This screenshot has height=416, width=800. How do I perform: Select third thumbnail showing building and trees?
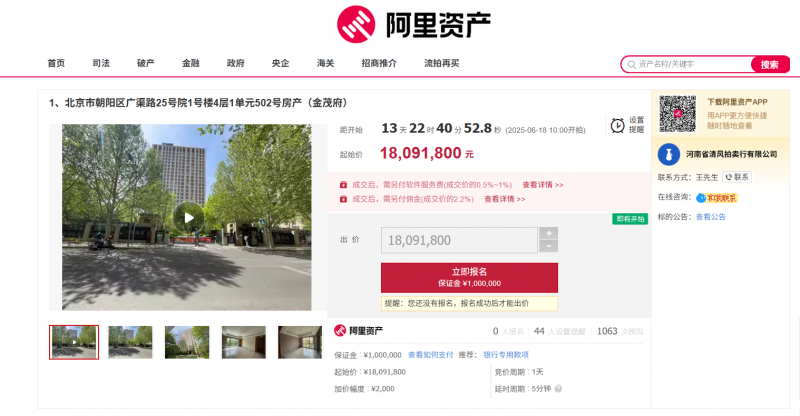click(x=187, y=342)
